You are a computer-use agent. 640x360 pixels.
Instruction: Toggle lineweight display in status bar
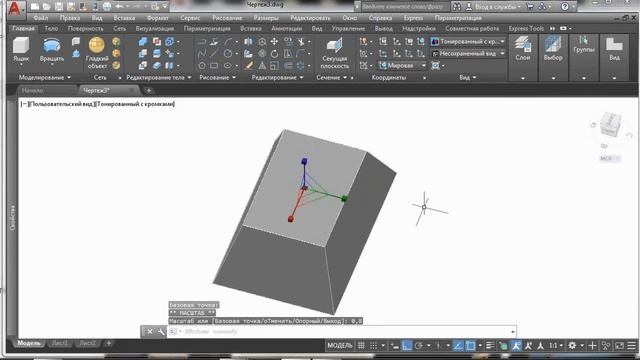point(490,346)
